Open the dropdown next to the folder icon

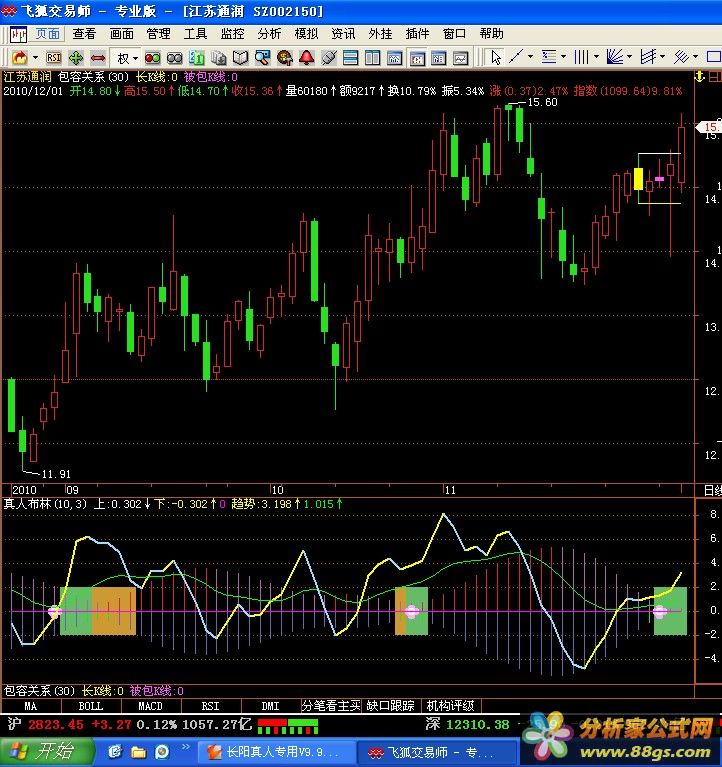click(x=35, y=58)
